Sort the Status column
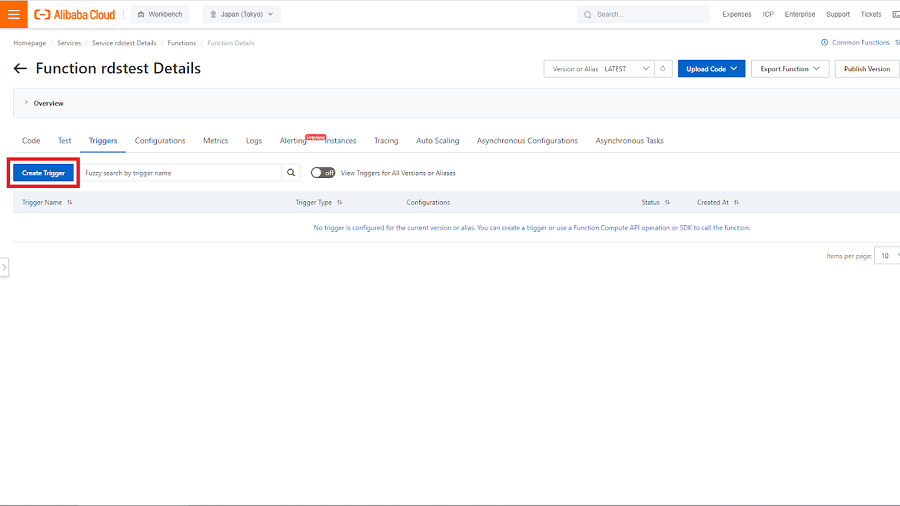Screen dimensions: 900x506 (667, 202)
